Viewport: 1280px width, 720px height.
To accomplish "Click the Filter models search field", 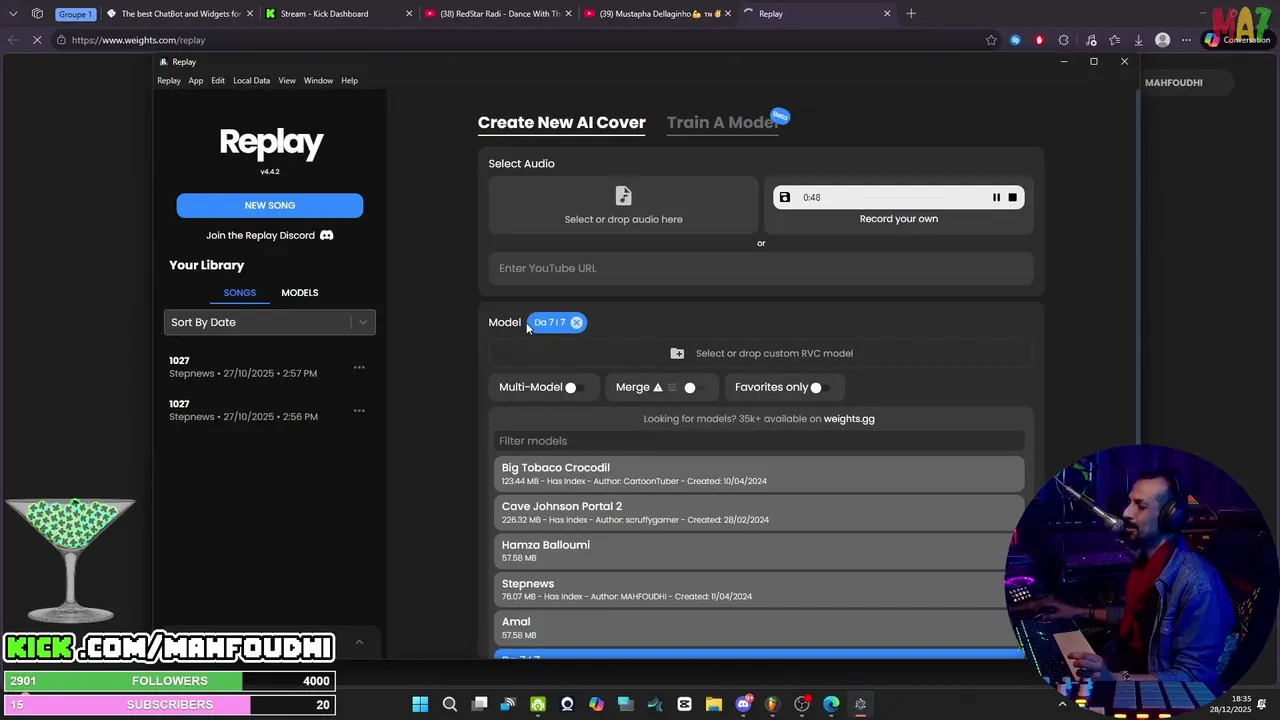I will coord(759,441).
